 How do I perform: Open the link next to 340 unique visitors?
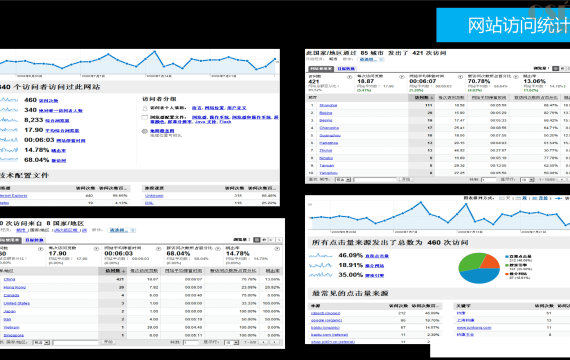[x=61, y=111]
